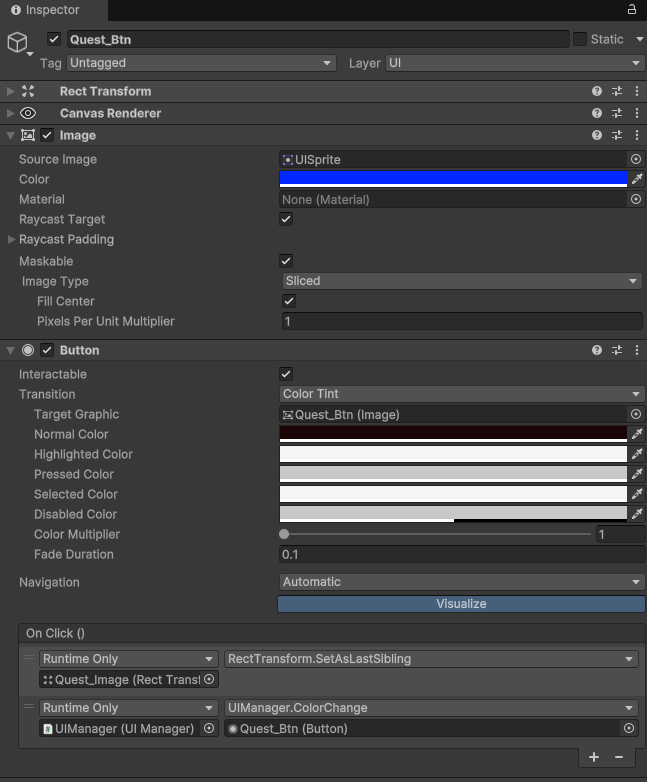Open Image component help reference
The image size is (647, 782).
click(x=597, y=135)
